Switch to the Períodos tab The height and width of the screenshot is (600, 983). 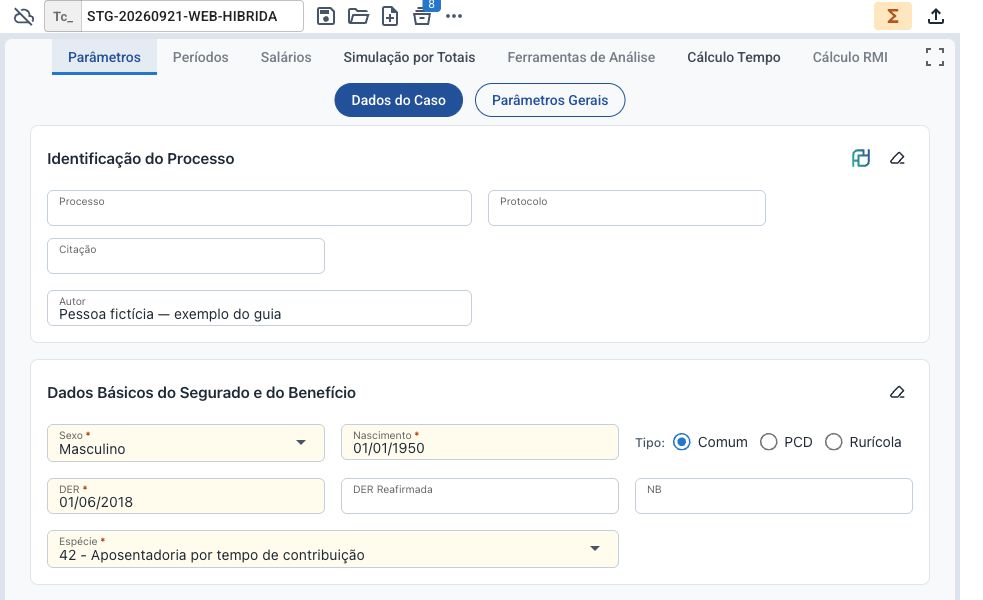pyautogui.click(x=201, y=57)
